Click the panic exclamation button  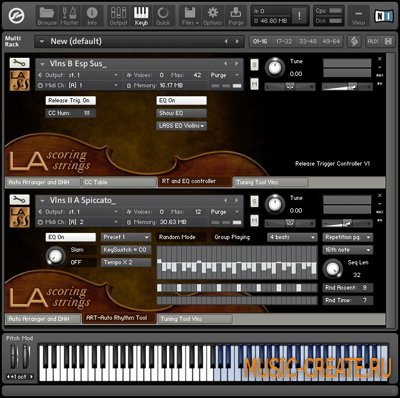click(299, 15)
